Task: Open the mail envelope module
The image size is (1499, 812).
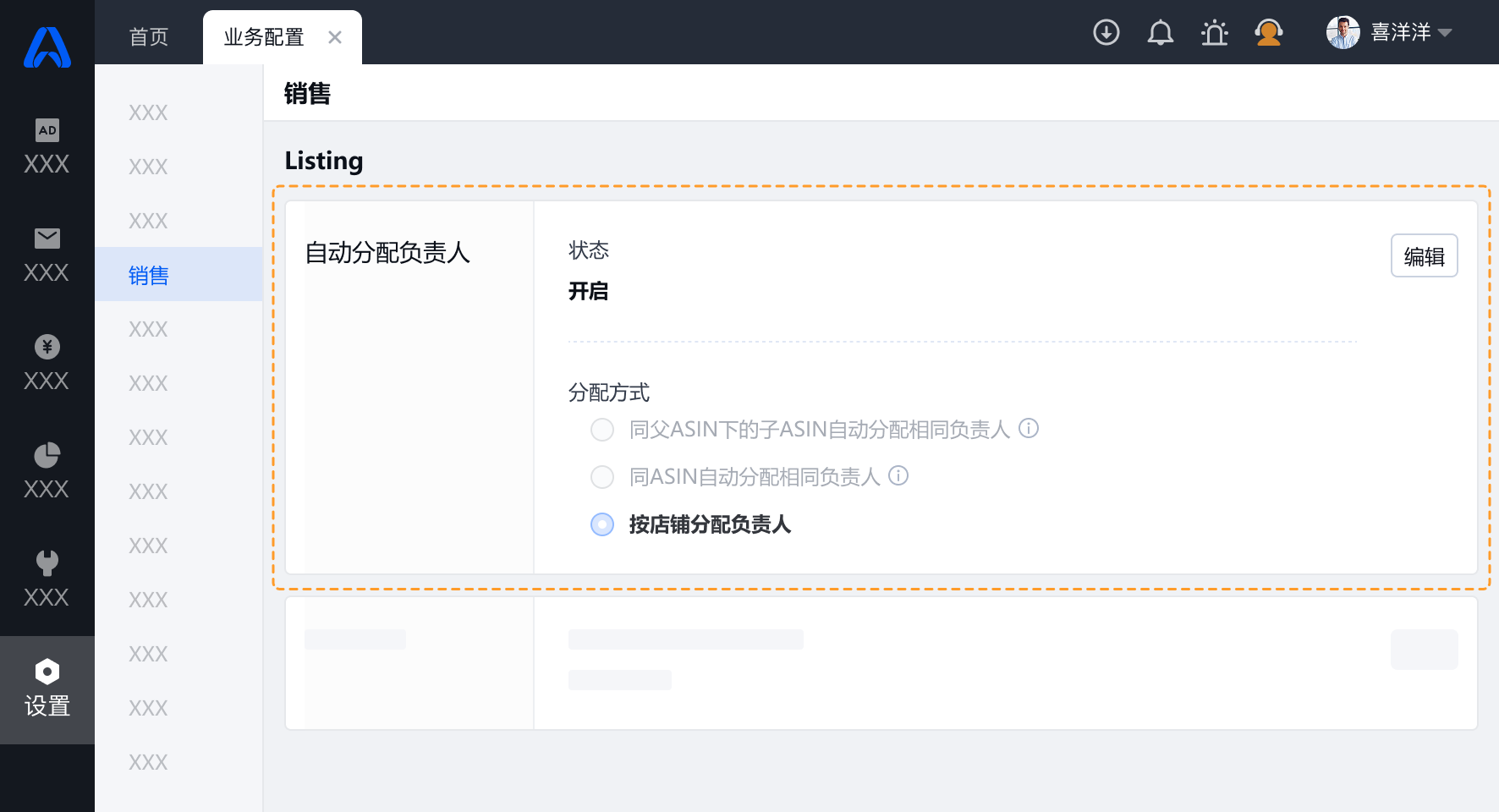Action: 47,255
